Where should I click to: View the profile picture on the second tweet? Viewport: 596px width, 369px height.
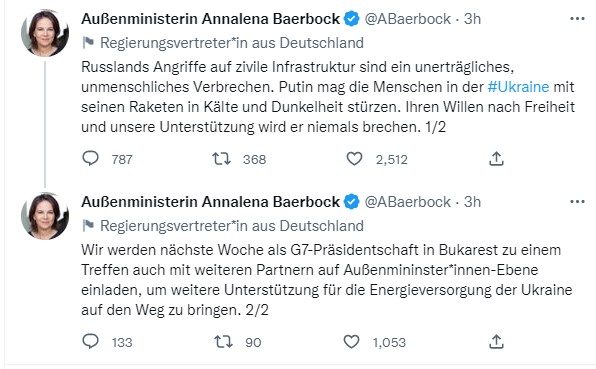[45, 216]
